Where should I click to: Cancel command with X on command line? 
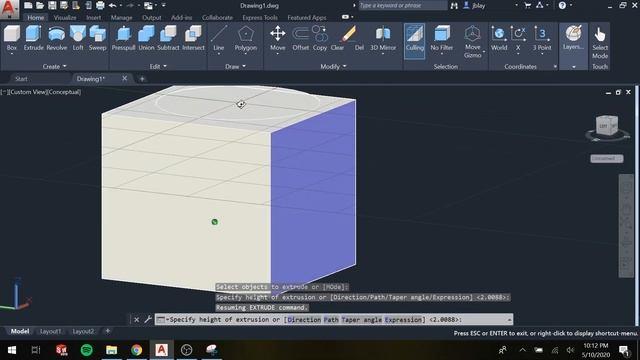(x=137, y=320)
